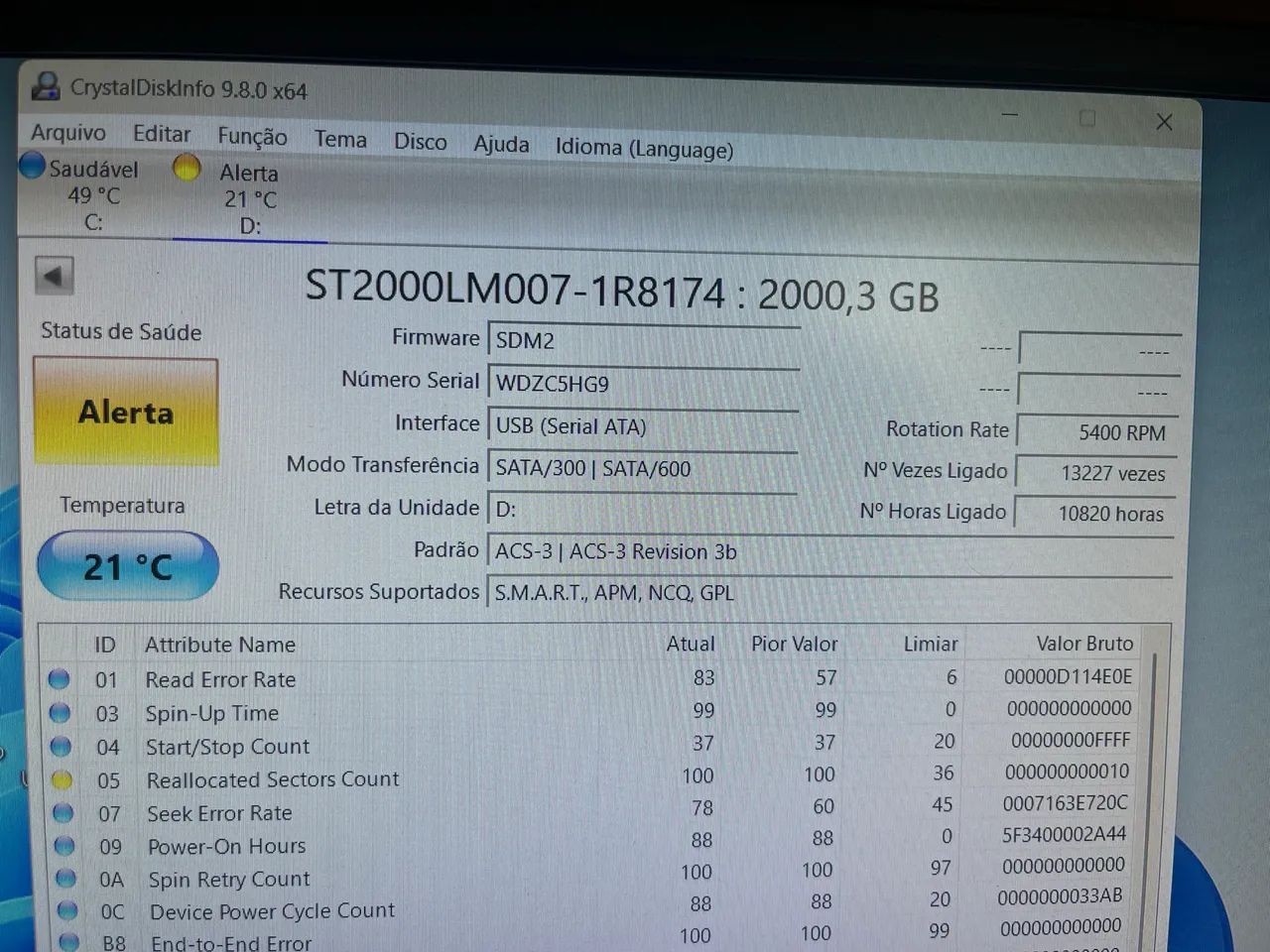The width and height of the screenshot is (1270, 952).
Task: Click the 21 °C temperature button
Action: tap(128, 566)
